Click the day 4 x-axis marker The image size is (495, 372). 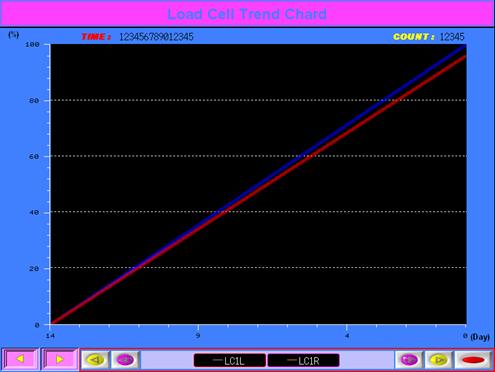click(347, 336)
